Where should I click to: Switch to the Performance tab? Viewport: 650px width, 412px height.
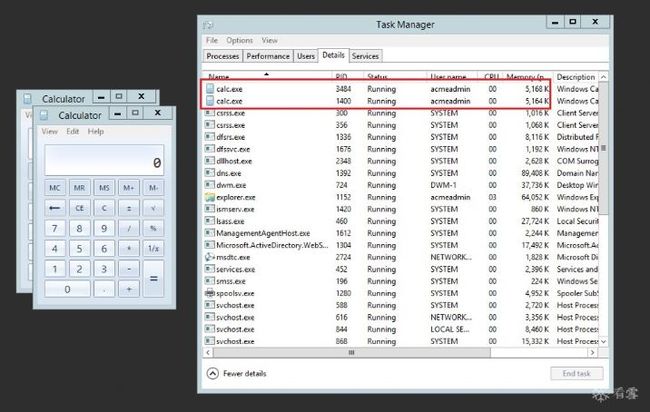pyautogui.click(x=268, y=56)
